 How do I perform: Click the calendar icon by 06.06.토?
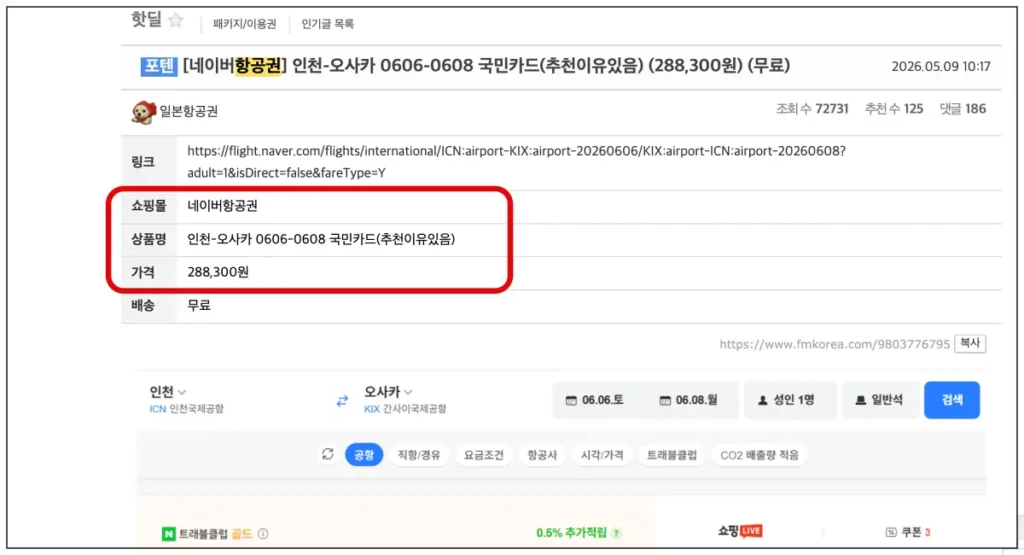571,400
